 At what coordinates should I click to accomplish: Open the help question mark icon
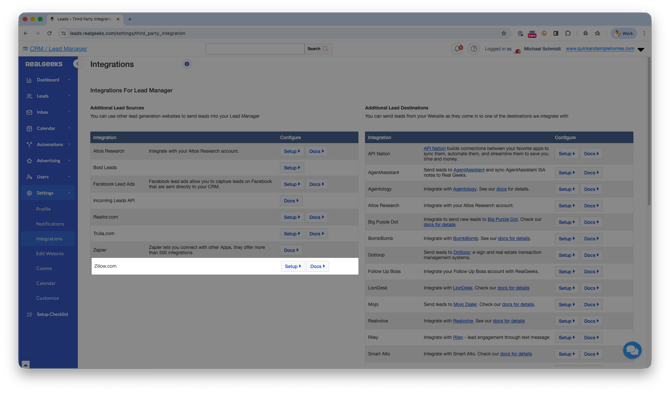click(473, 49)
